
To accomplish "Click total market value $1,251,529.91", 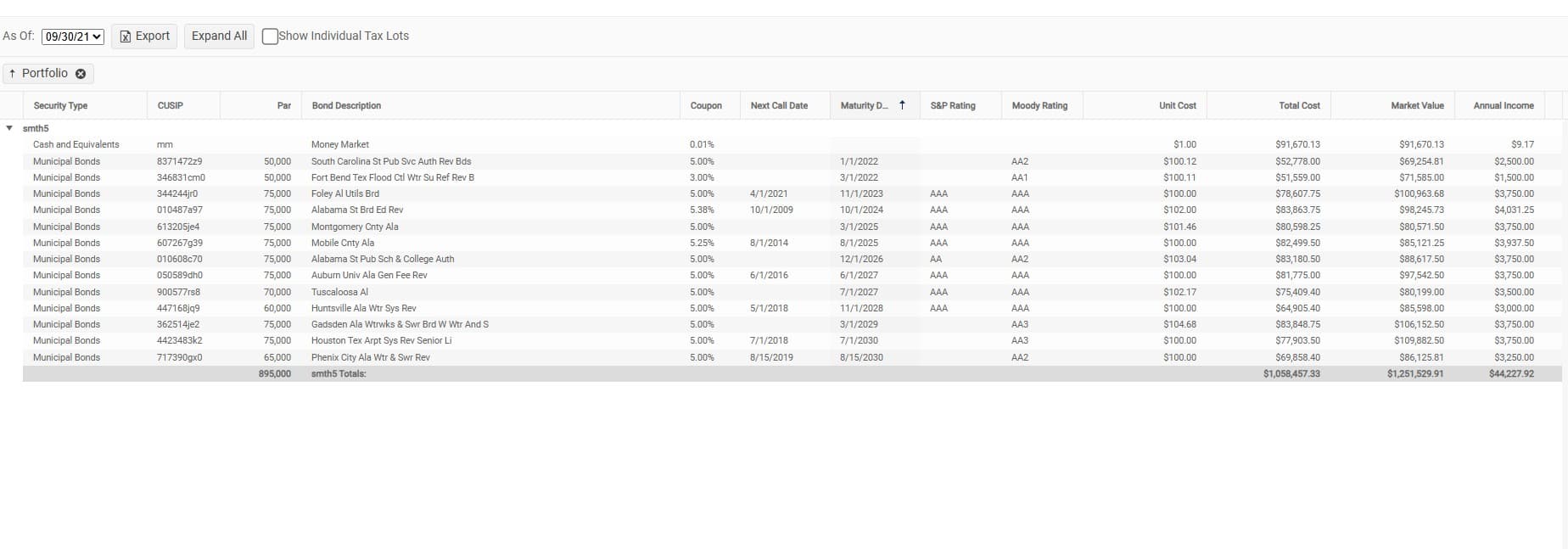I will tap(1415, 373).
